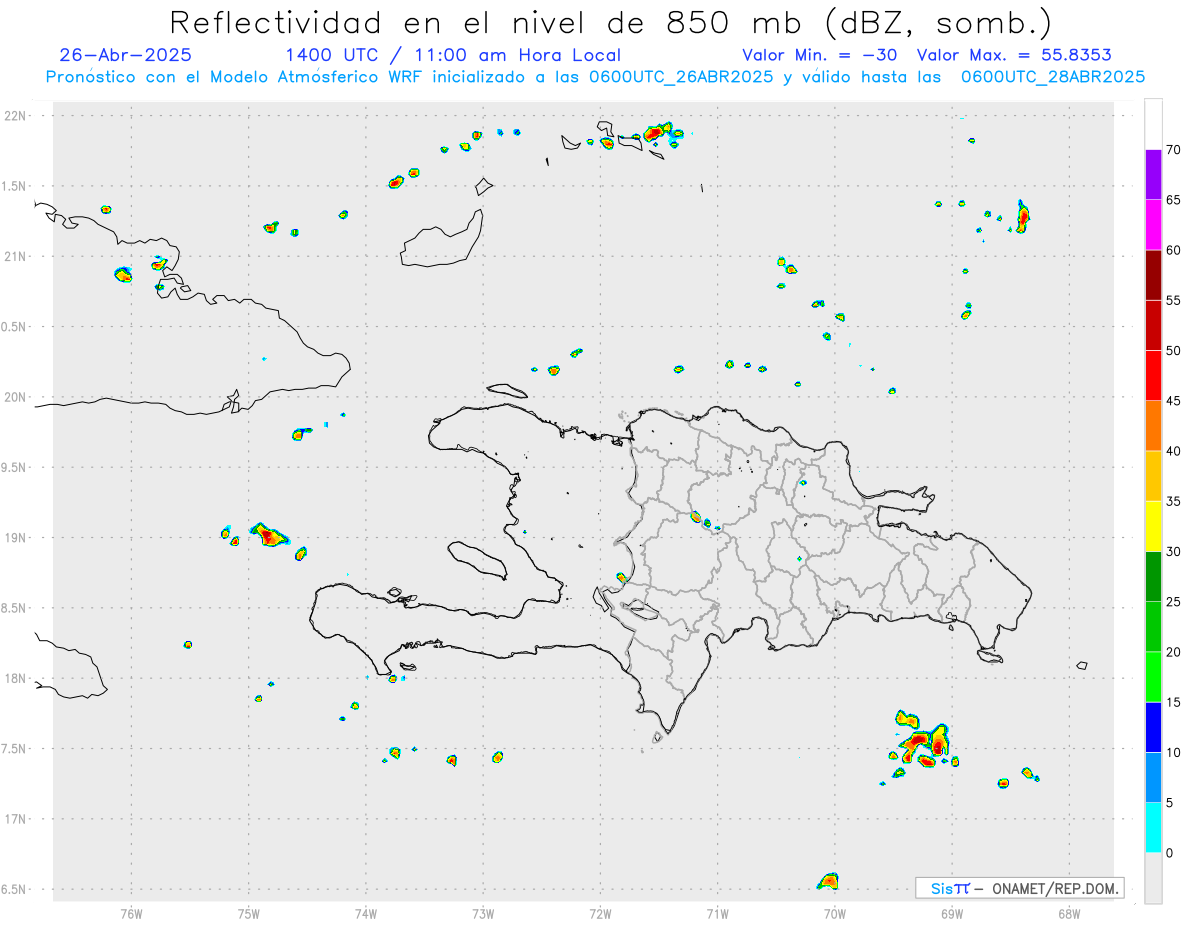The height and width of the screenshot is (927, 1200).
Task: Click the yellow 30–35 dBZ colorbar segment
Action: click(1153, 526)
